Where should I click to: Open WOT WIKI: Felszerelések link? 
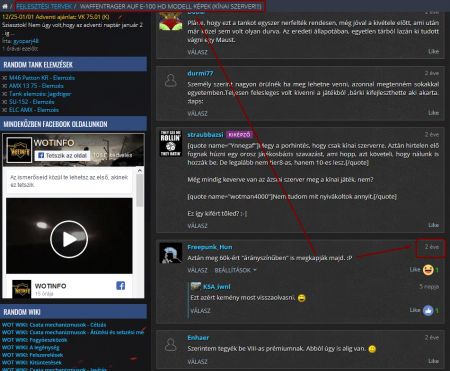coord(32,355)
